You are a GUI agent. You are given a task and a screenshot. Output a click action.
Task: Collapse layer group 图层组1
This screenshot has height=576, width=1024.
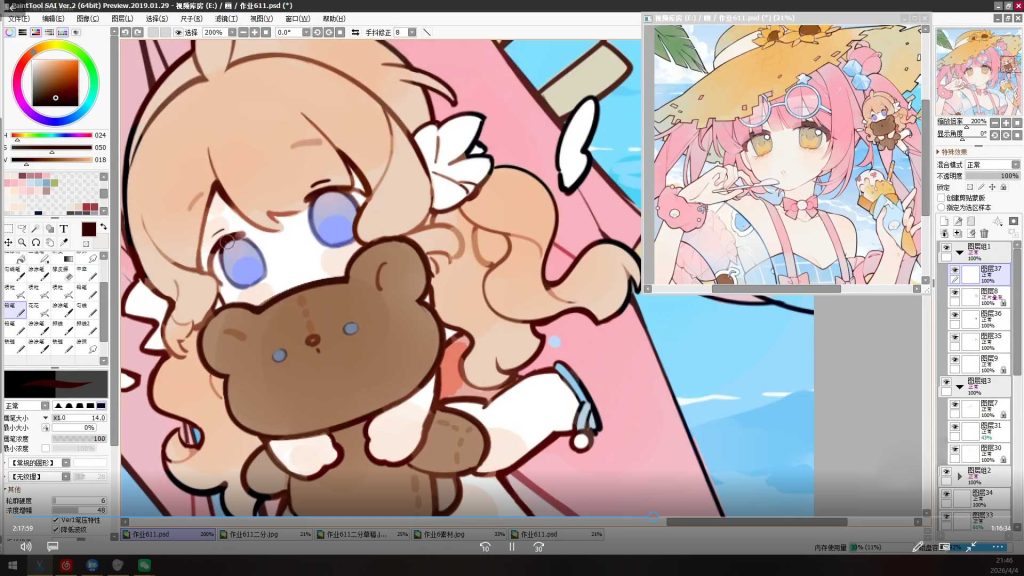point(959,251)
